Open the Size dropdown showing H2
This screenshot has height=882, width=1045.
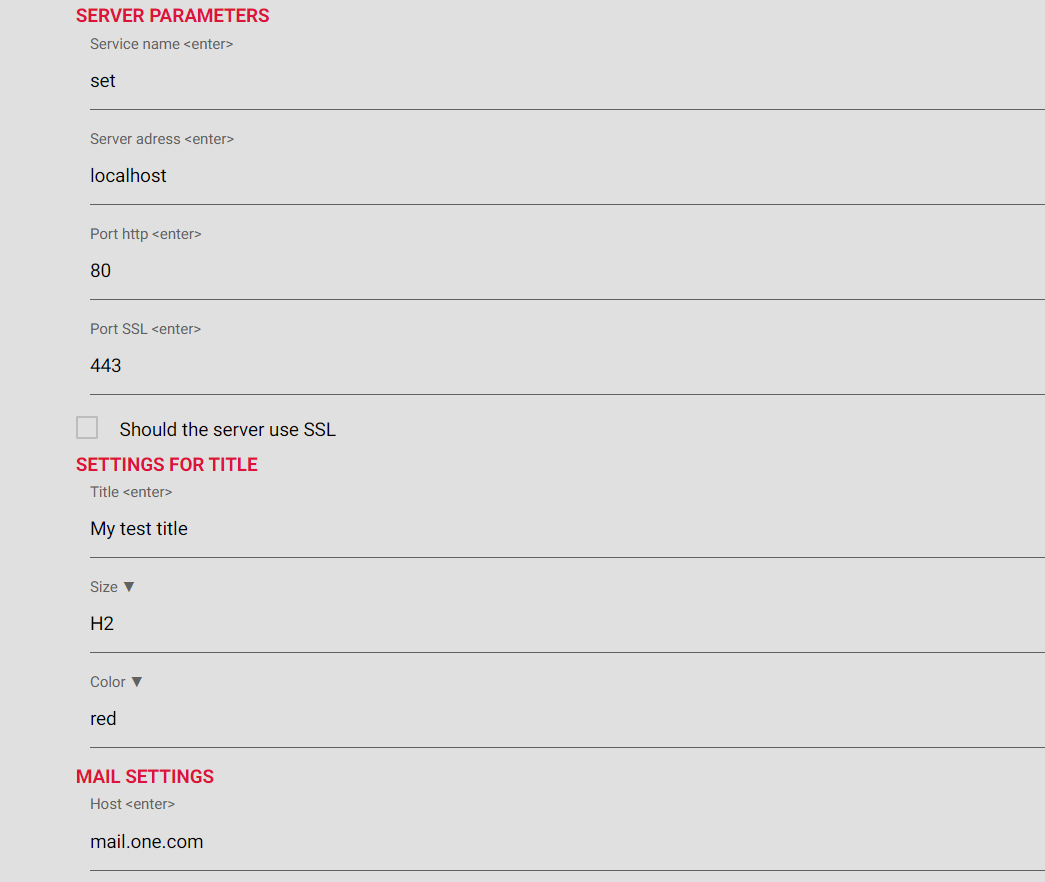(560, 624)
